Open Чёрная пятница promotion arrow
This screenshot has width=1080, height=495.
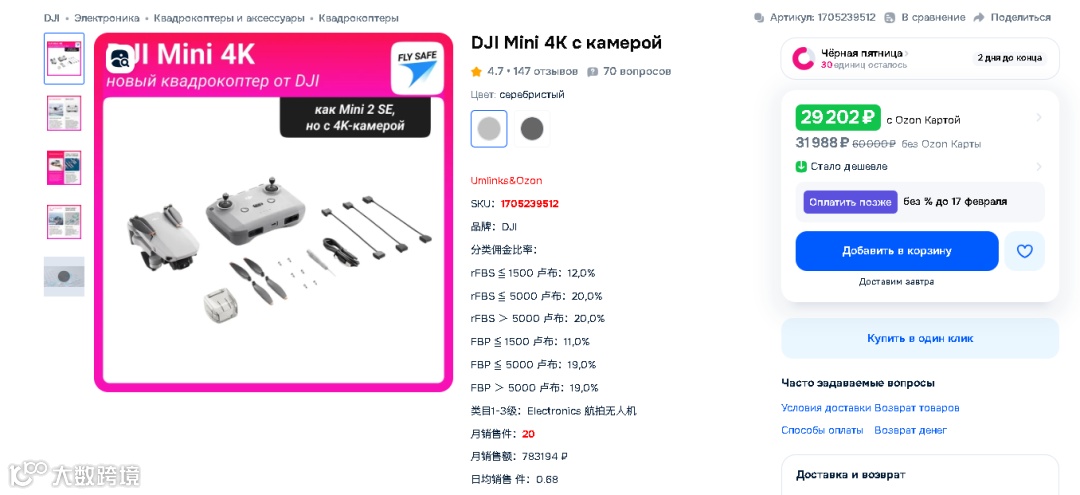(906, 53)
